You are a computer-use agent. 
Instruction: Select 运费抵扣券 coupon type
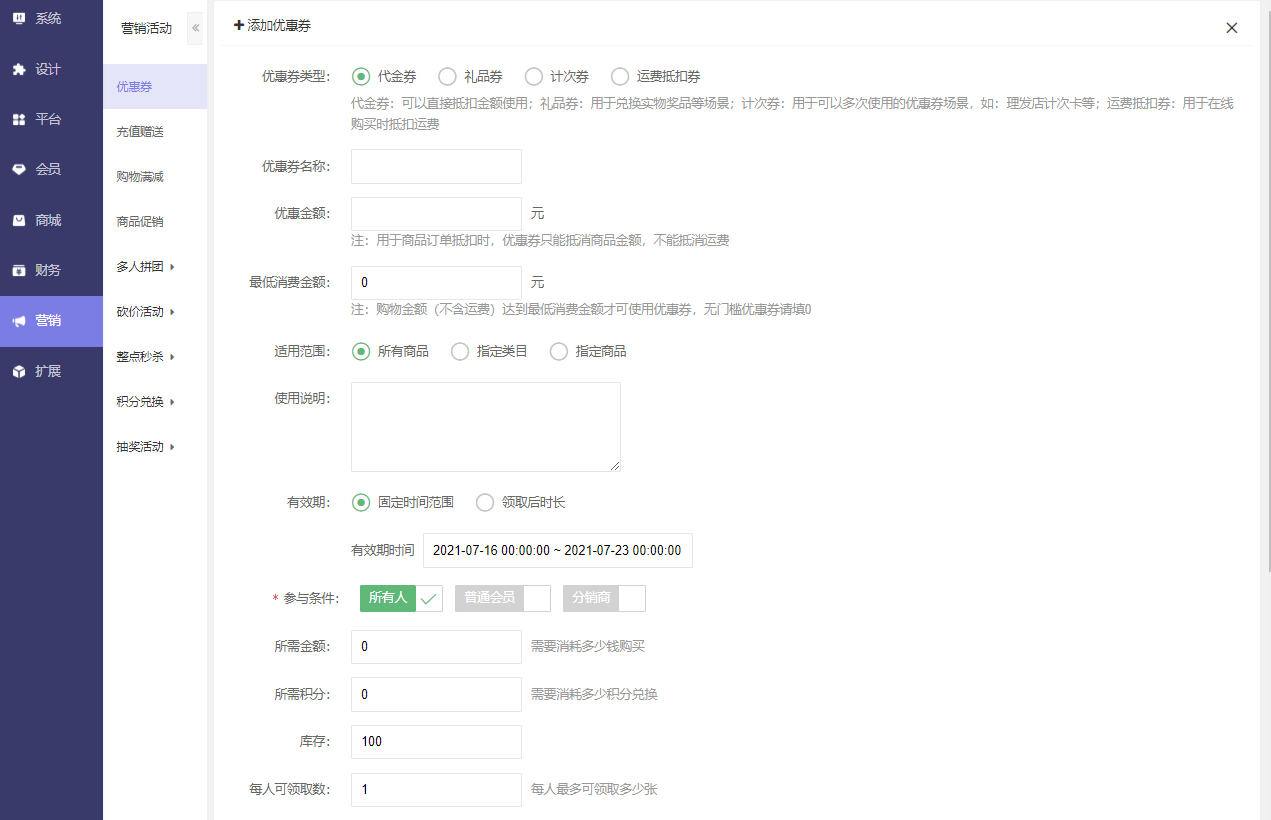[x=656, y=76]
